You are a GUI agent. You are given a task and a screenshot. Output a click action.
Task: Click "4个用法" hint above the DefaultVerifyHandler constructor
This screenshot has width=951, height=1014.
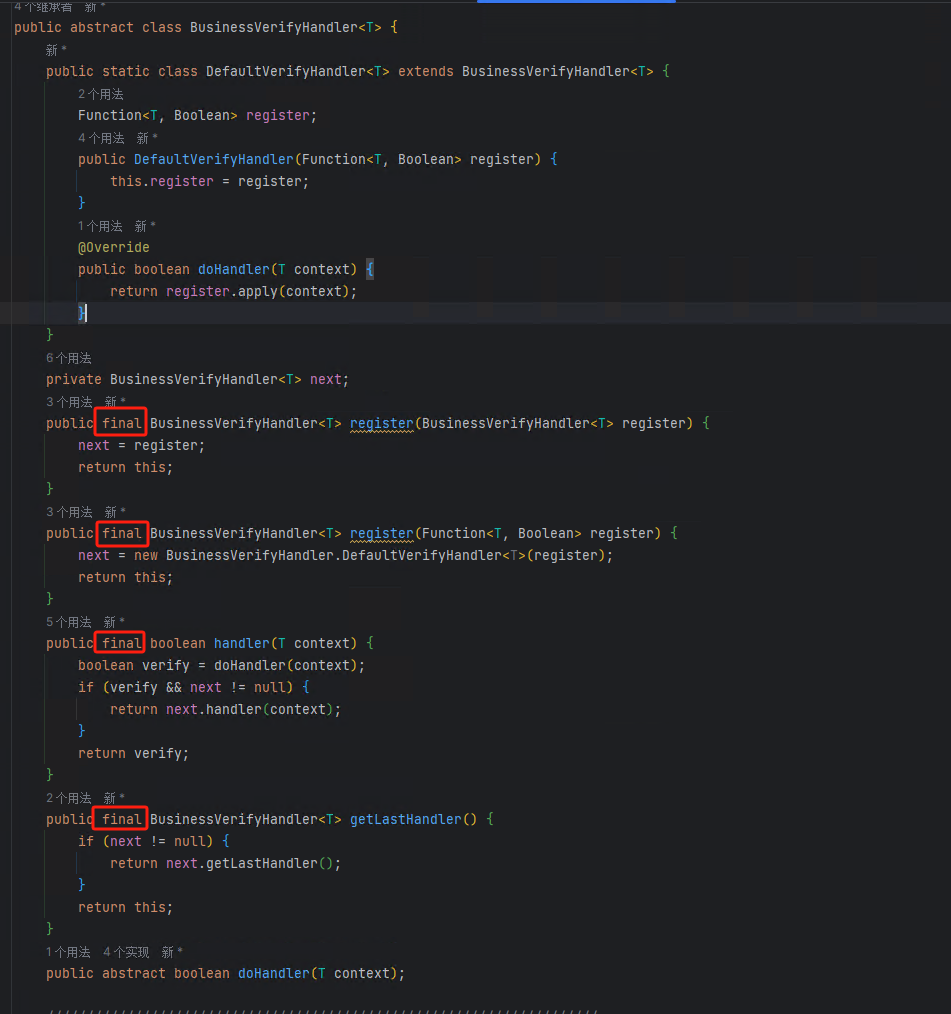click(x=100, y=138)
